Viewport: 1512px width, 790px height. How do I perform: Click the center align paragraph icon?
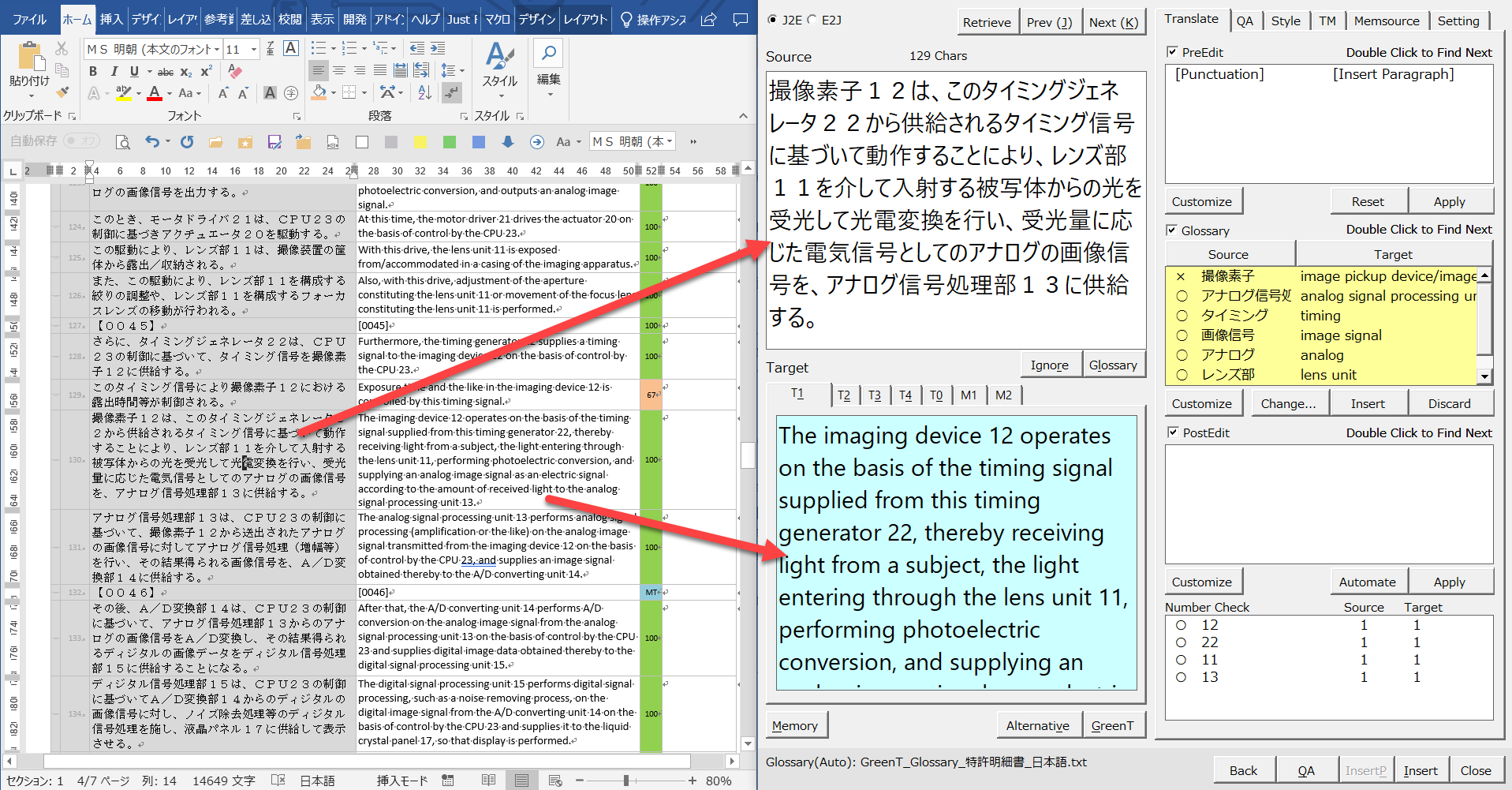point(339,71)
